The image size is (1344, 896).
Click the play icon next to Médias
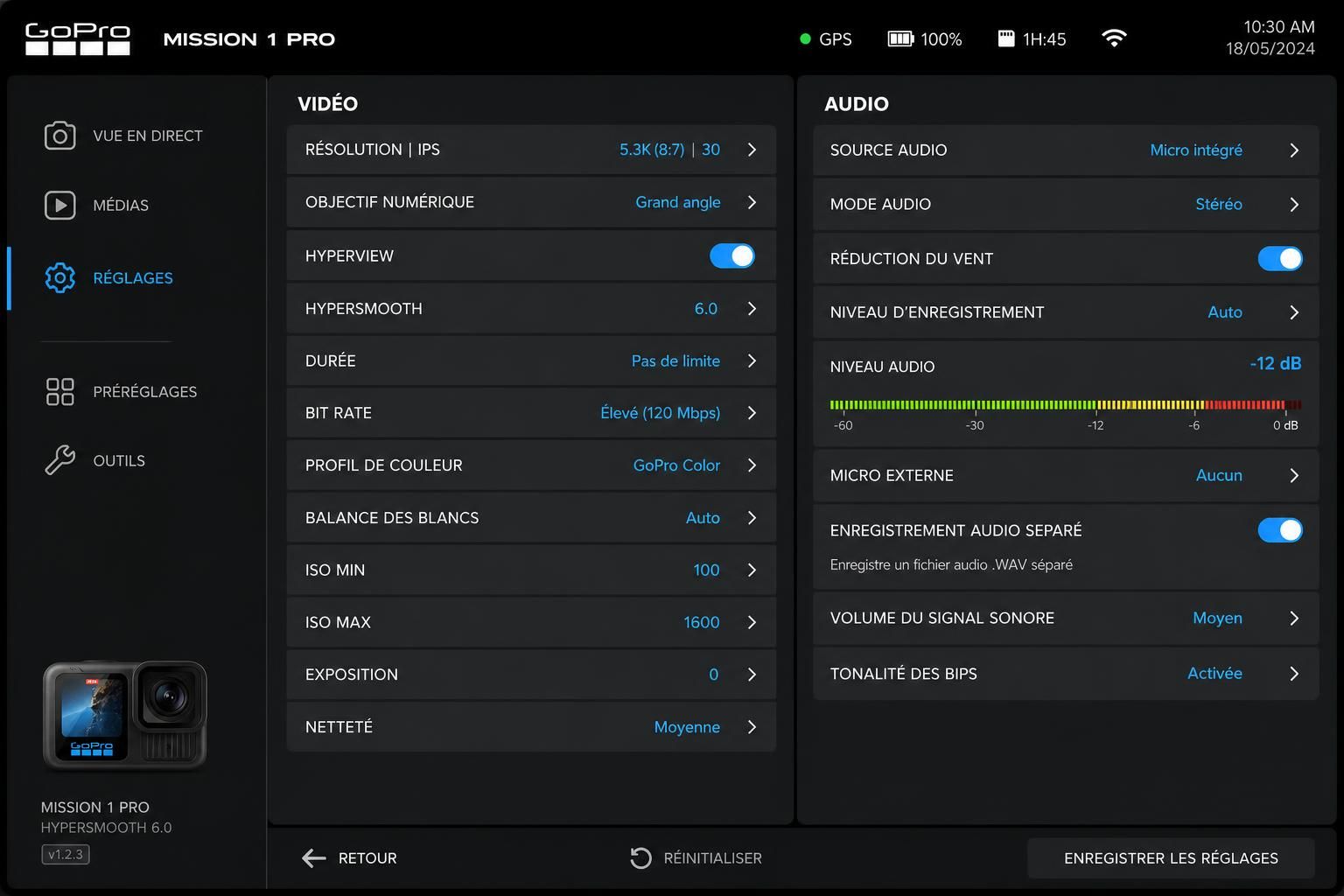pyautogui.click(x=60, y=205)
